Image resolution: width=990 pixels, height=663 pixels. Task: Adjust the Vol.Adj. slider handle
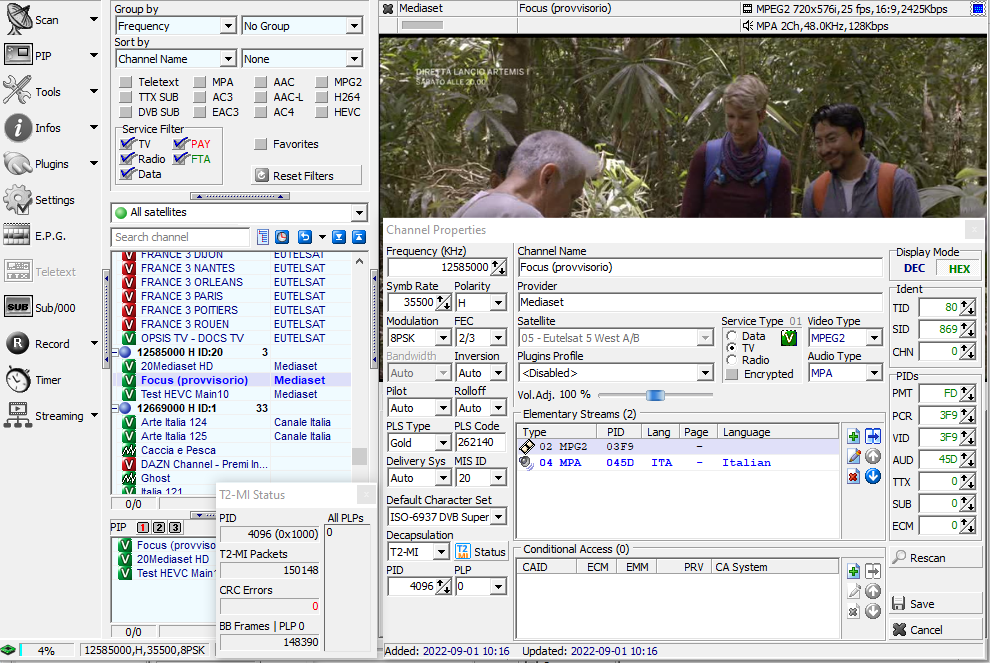(655, 395)
